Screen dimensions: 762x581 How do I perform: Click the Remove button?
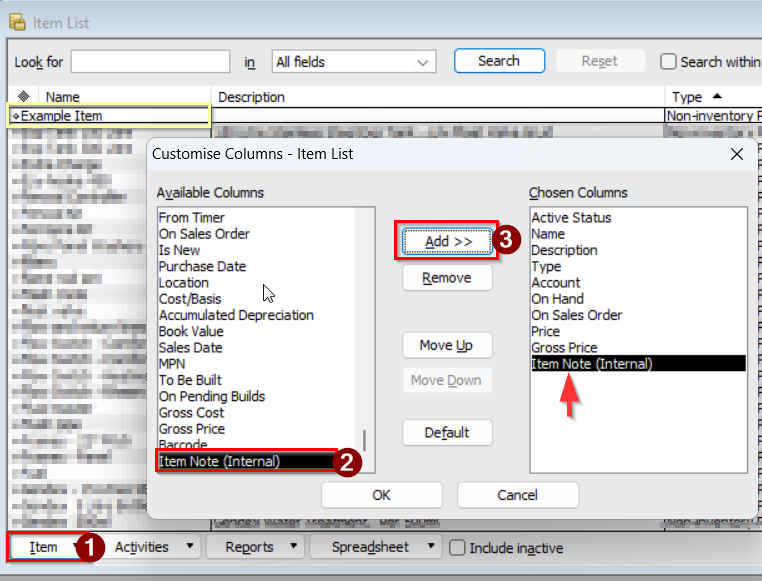pos(447,278)
